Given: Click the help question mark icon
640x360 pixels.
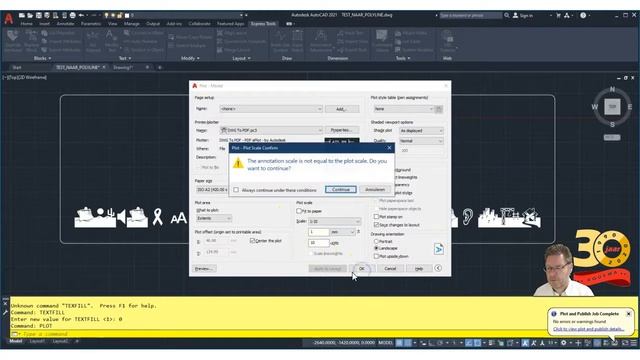Looking at the screenshot, I should (x=583, y=15).
